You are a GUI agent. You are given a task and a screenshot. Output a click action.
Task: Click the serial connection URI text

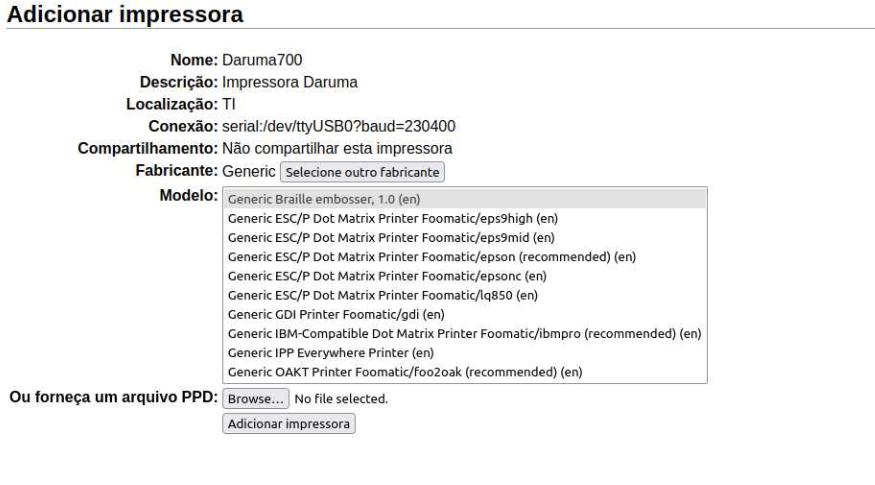[339, 126]
